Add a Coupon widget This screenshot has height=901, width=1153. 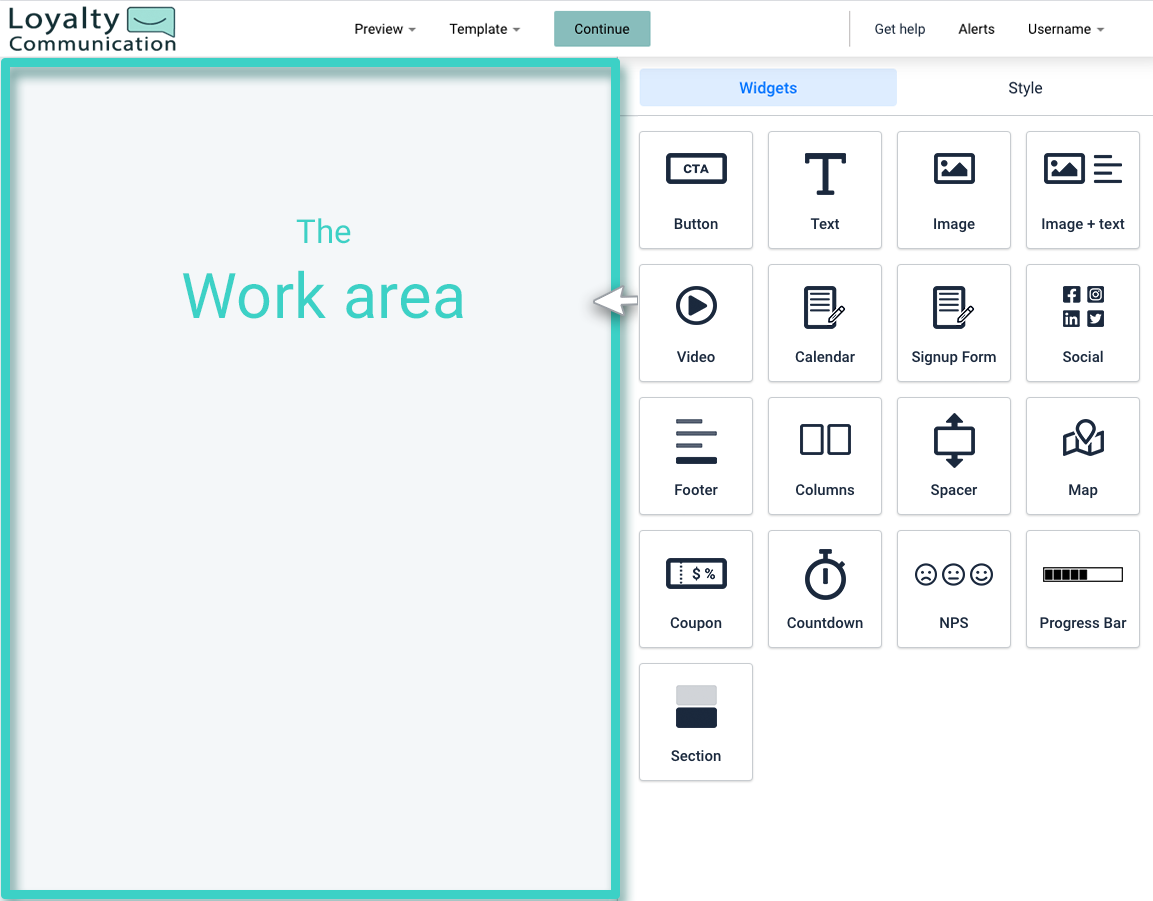(695, 589)
